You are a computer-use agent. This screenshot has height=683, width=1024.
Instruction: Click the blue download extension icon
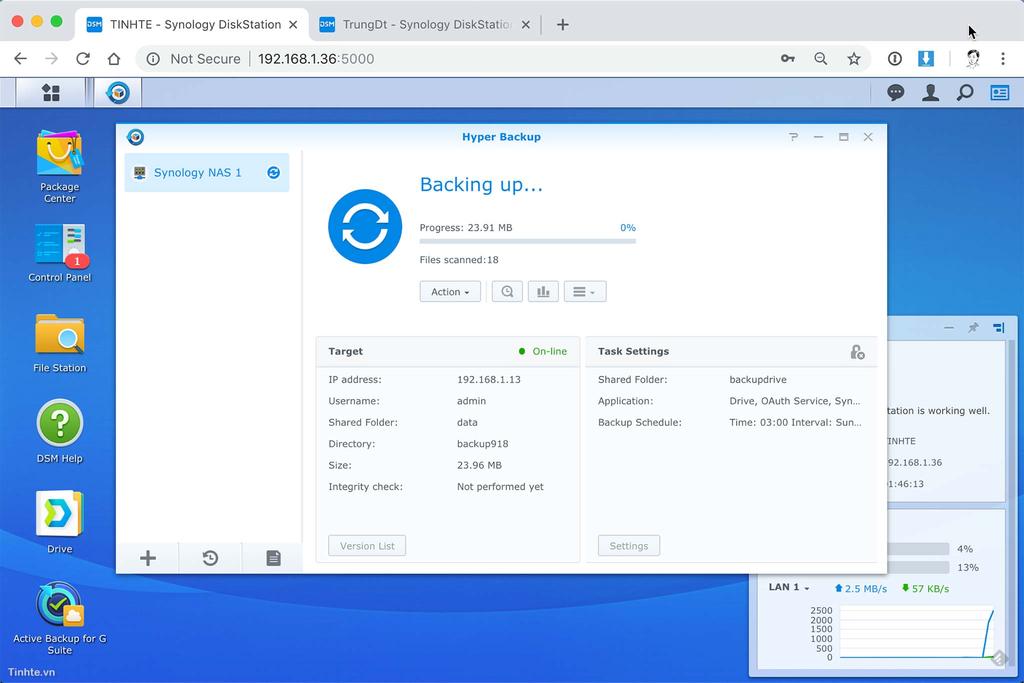pyautogui.click(x=925, y=58)
